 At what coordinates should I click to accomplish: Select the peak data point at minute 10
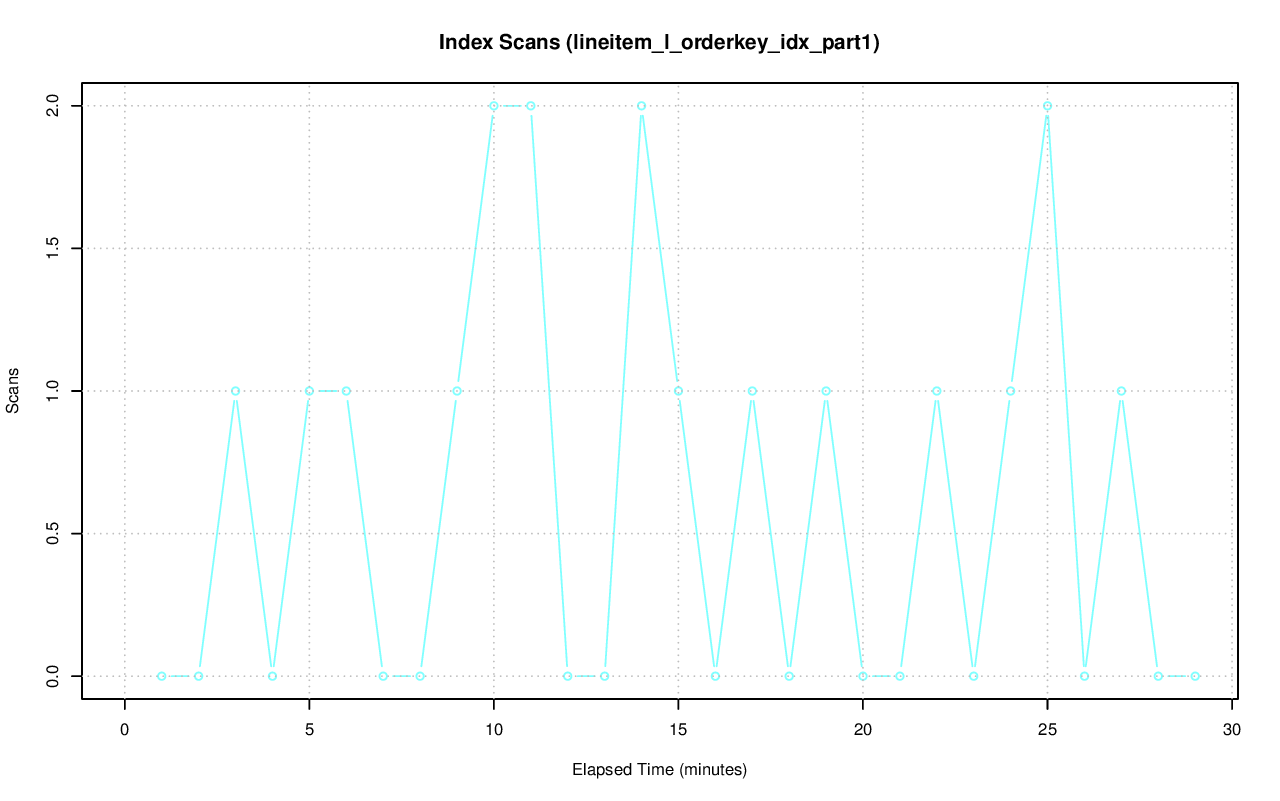(x=494, y=106)
